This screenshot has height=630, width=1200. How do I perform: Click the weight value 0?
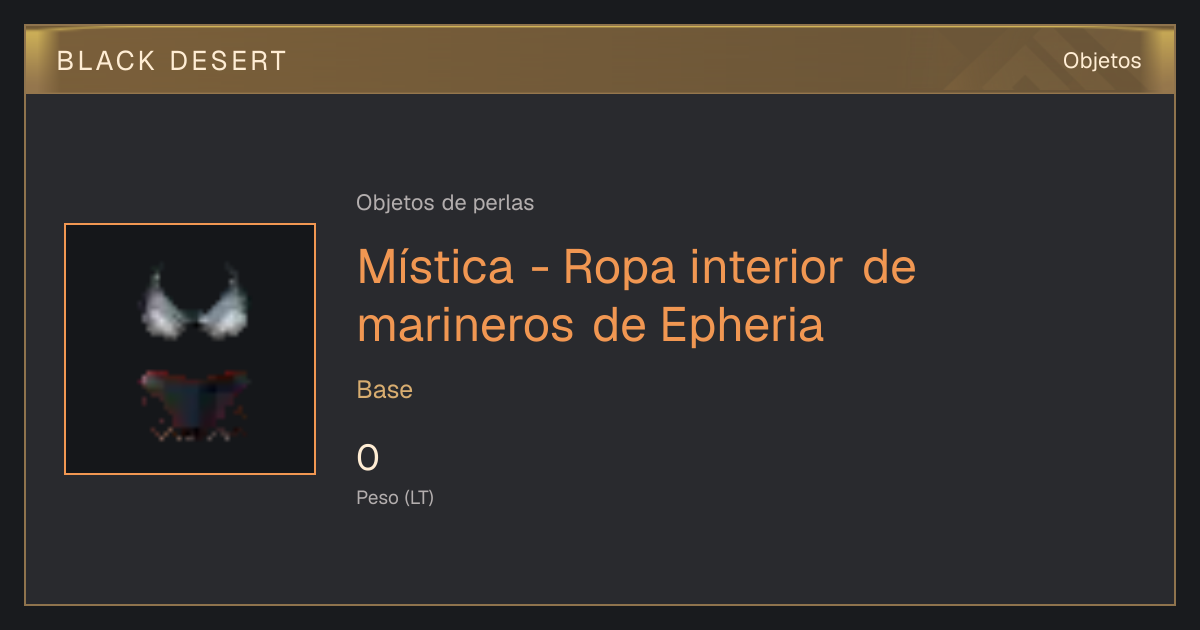tap(368, 458)
